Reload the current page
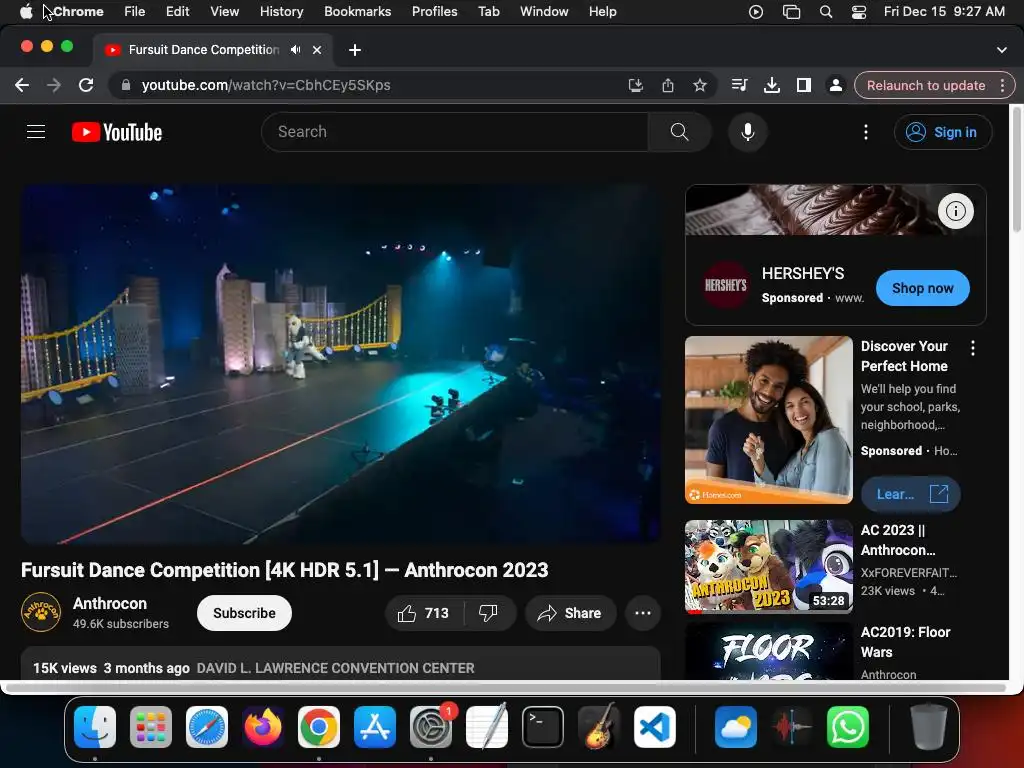Screen dimensions: 1024x768 tap(86, 85)
